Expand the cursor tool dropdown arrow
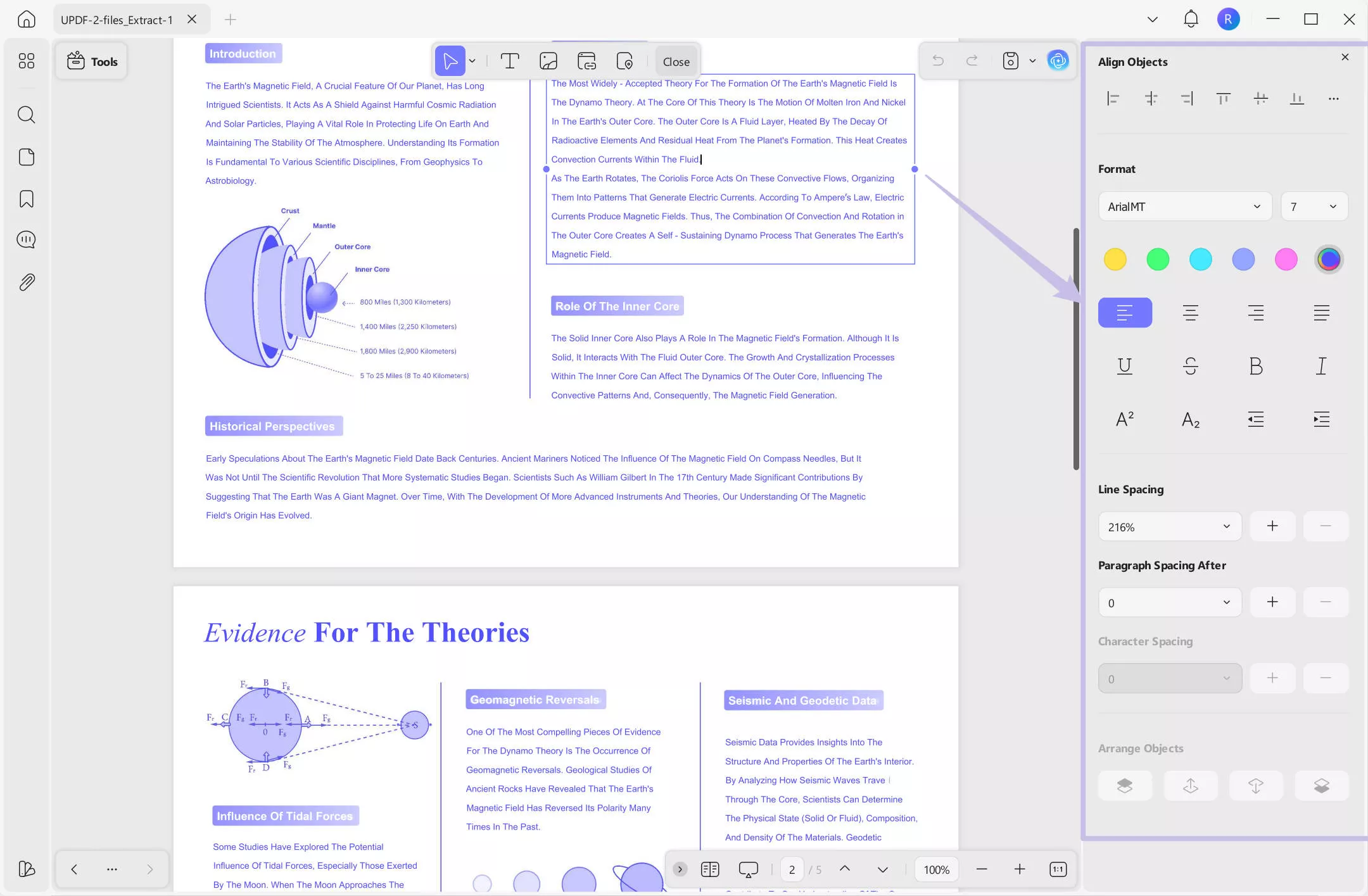The width and height of the screenshot is (1368, 896). pyautogui.click(x=472, y=61)
